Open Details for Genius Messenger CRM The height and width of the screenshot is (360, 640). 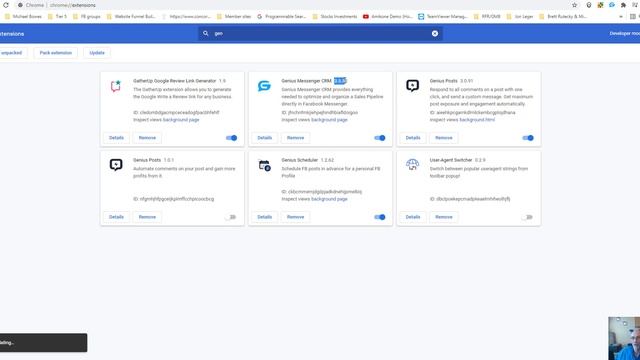tap(264, 138)
